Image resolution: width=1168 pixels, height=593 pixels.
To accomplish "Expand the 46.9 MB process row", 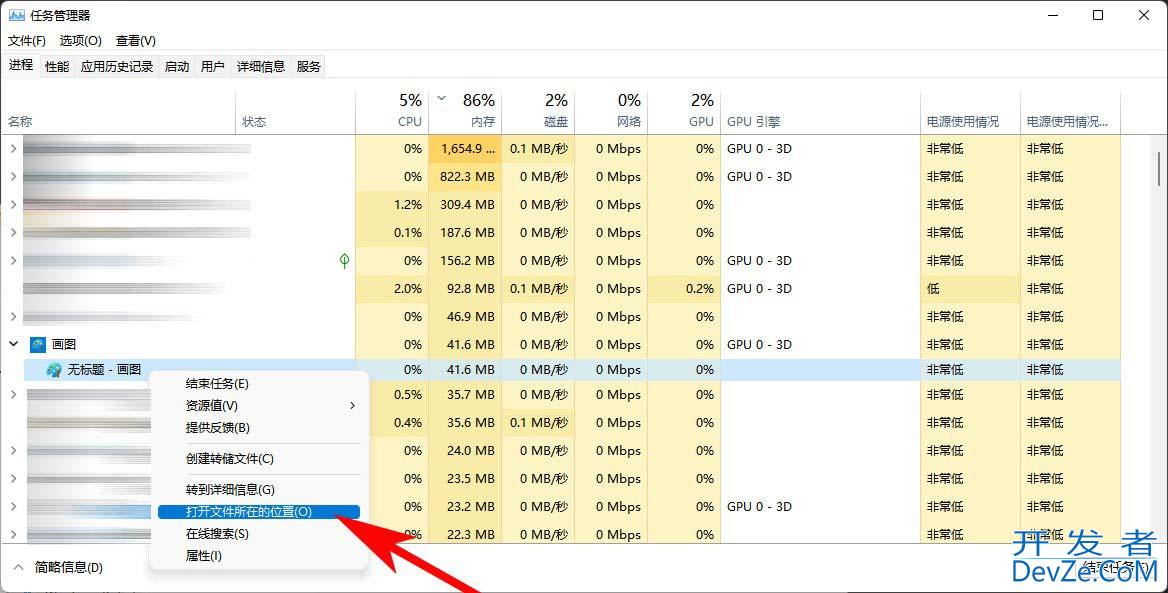I will coord(13,317).
